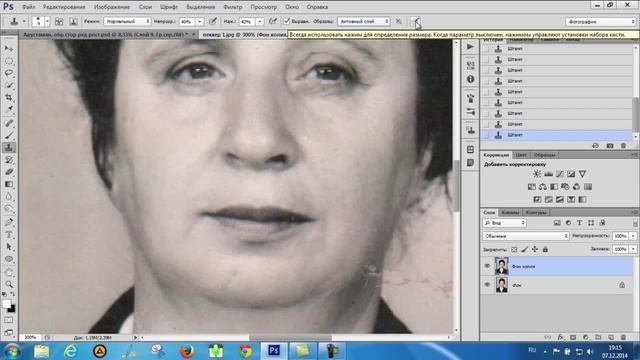Open the Фильтр menu
The image size is (640, 360).
233,7
